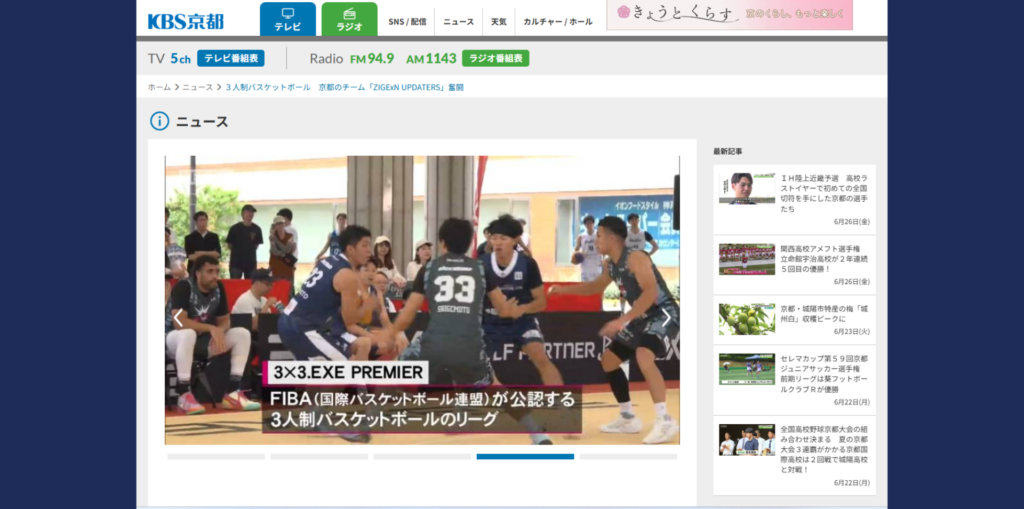Image resolution: width=1024 pixels, height=509 pixels.
Task: Open the セレマカップ第５９回 article headline
Action: click(x=824, y=374)
